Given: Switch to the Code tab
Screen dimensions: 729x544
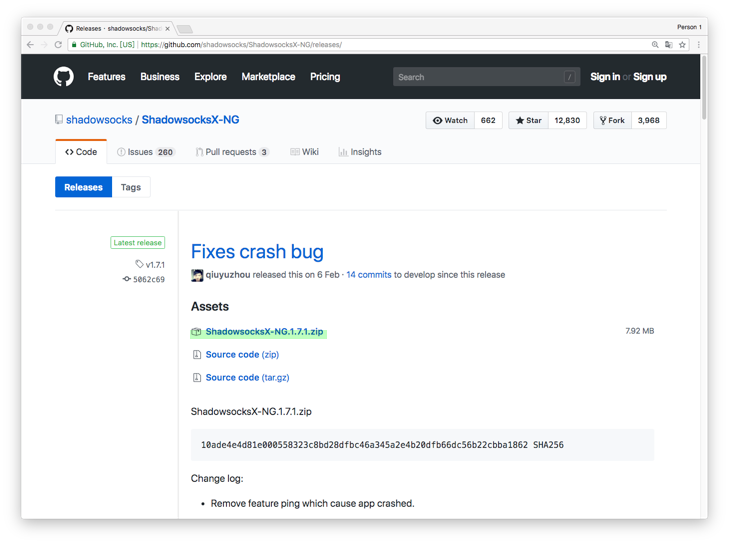Looking at the screenshot, I should pos(81,152).
